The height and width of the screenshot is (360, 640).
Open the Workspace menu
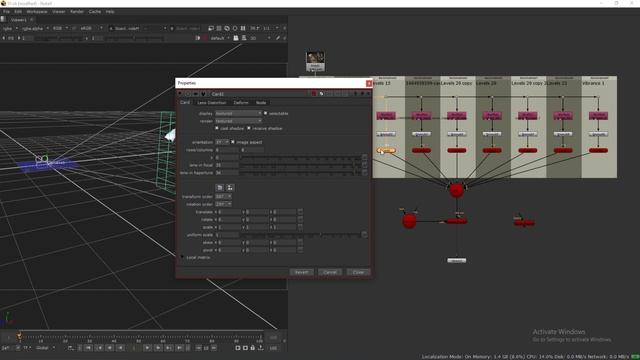coord(37,12)
